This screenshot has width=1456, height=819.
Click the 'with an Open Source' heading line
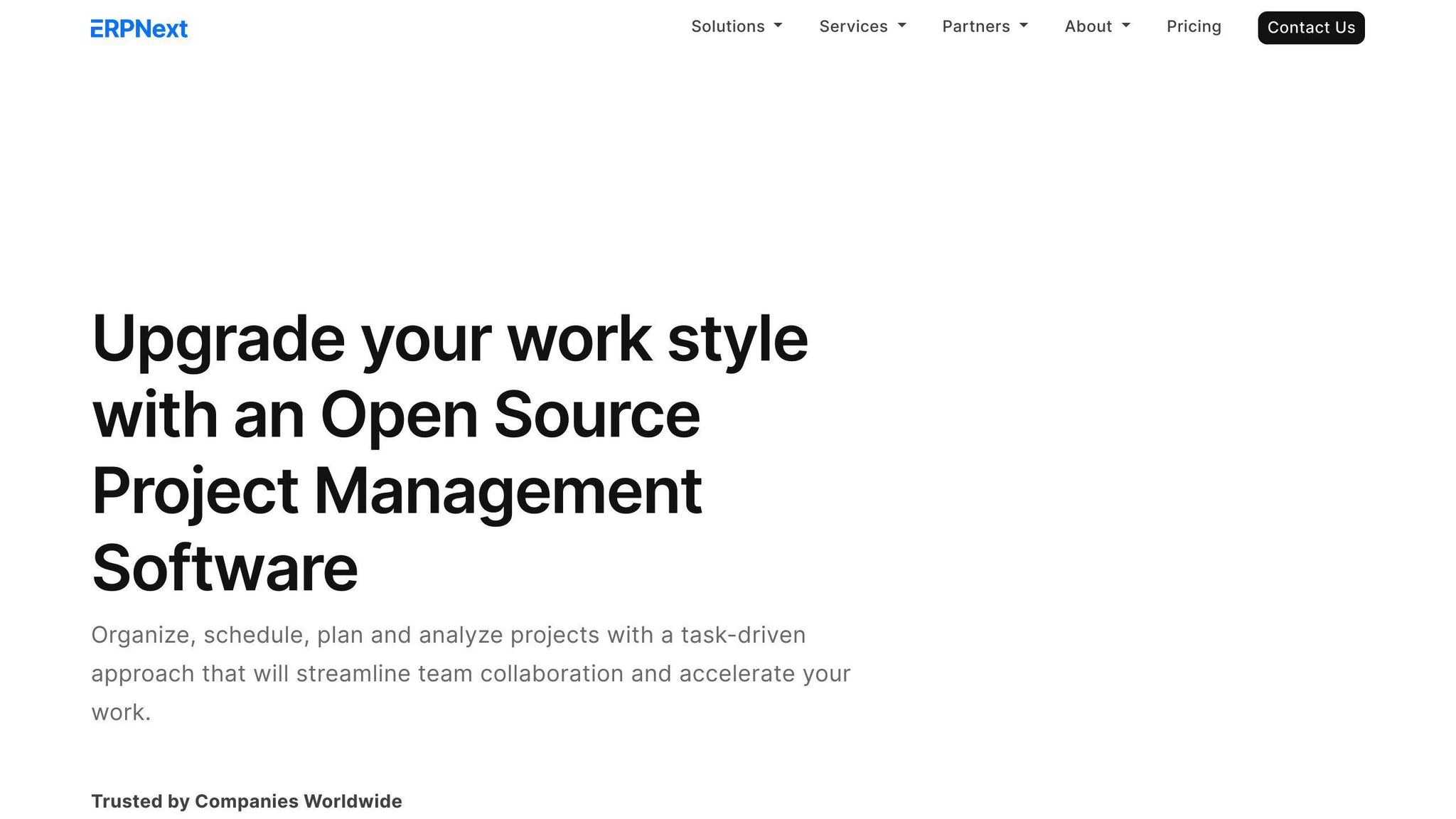tap(396, 415)
